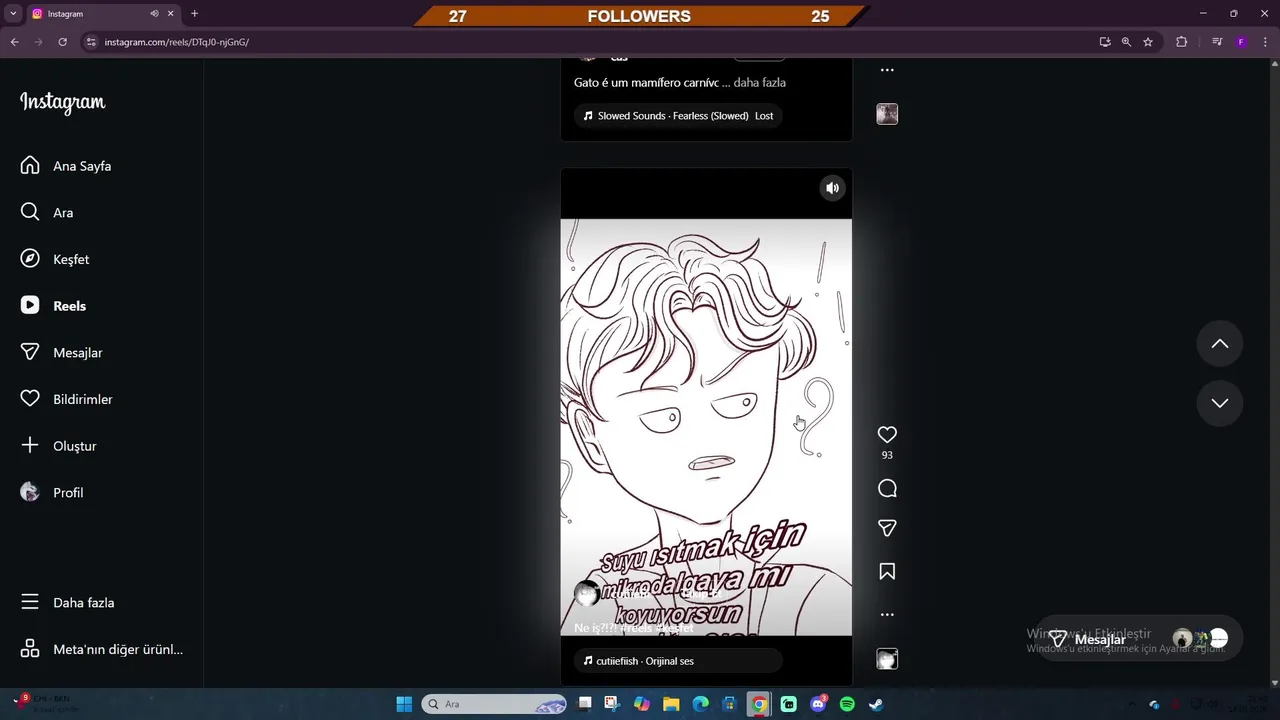Image resolution: width=1280 pixels, height=720 pixels.
Task: Select the Instagram browser tab
Action: (x=103, y=14)
